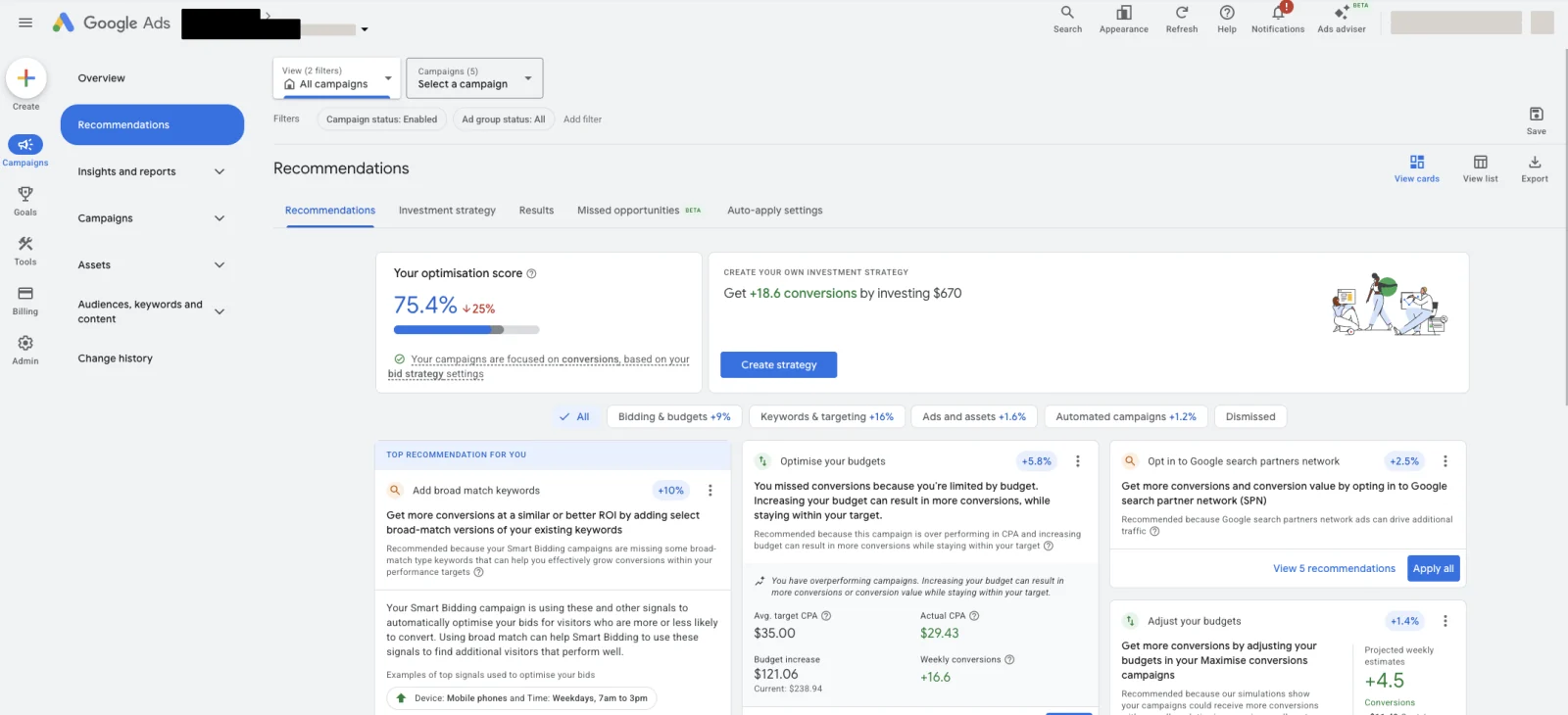Open the account selector dropdown arrow
Viewport: 1568px width, 715px height.
point(365,29)
